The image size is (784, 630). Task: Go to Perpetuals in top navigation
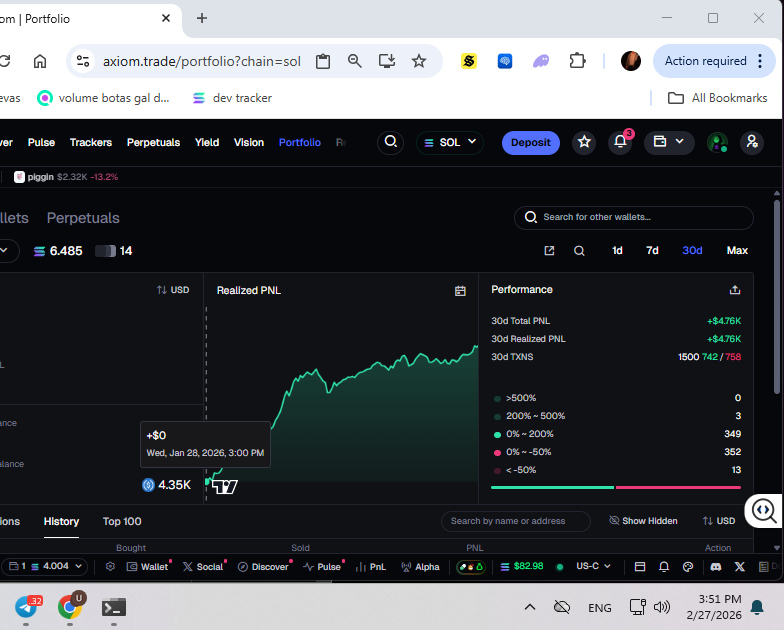(x=153, y=142)
